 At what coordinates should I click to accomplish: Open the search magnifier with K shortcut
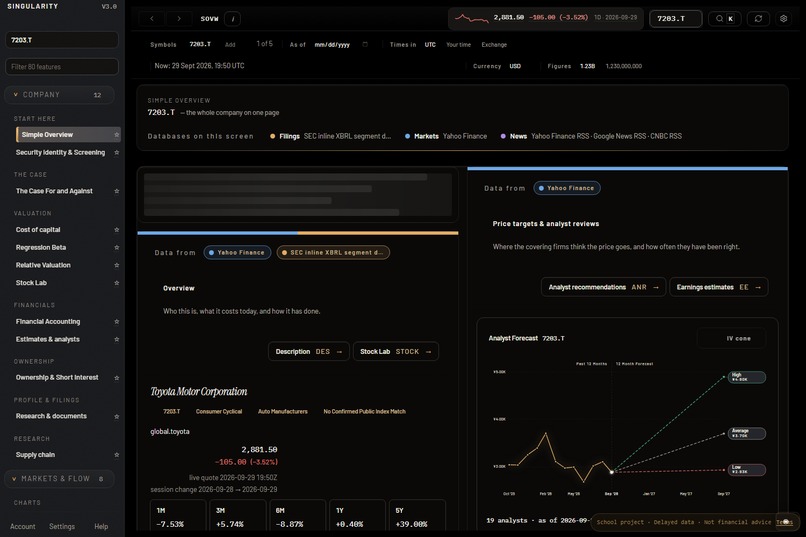724,18
